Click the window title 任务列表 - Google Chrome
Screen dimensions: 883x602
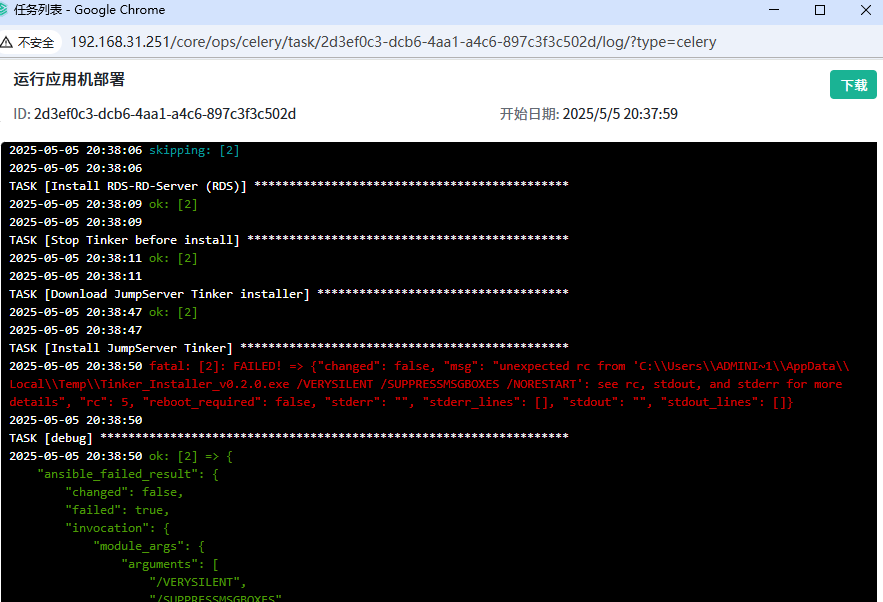(90, 10)
